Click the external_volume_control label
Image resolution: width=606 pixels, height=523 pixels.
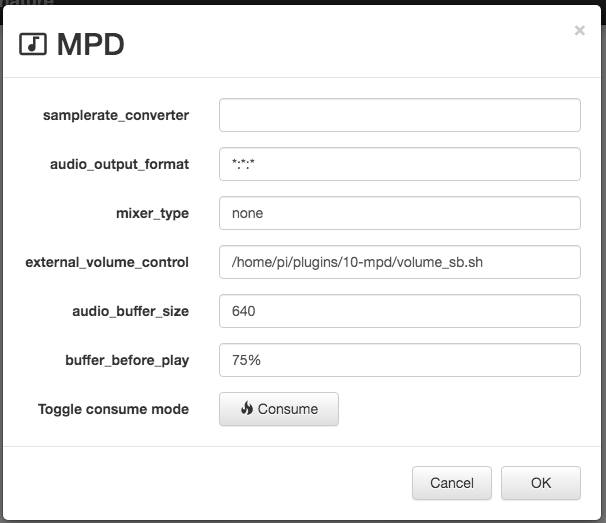click(107, 262)
